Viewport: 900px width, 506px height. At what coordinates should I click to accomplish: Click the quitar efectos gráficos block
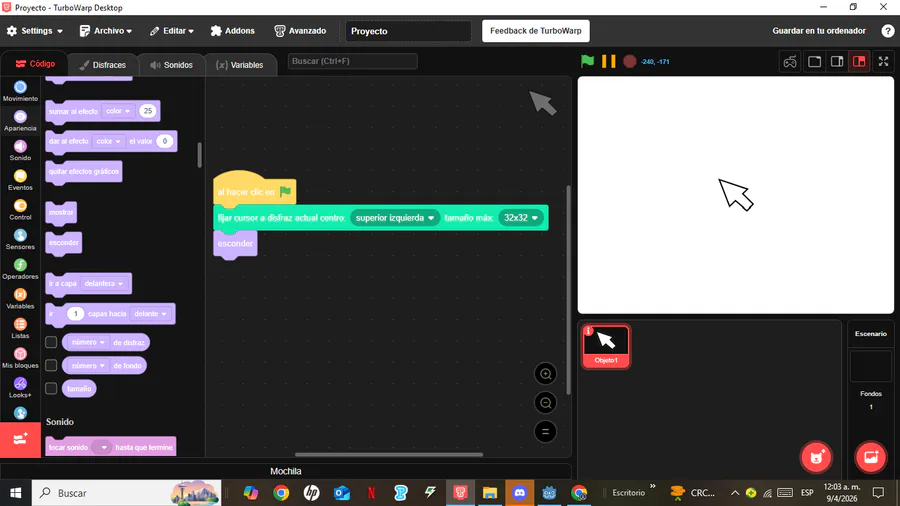pos(84,172)
